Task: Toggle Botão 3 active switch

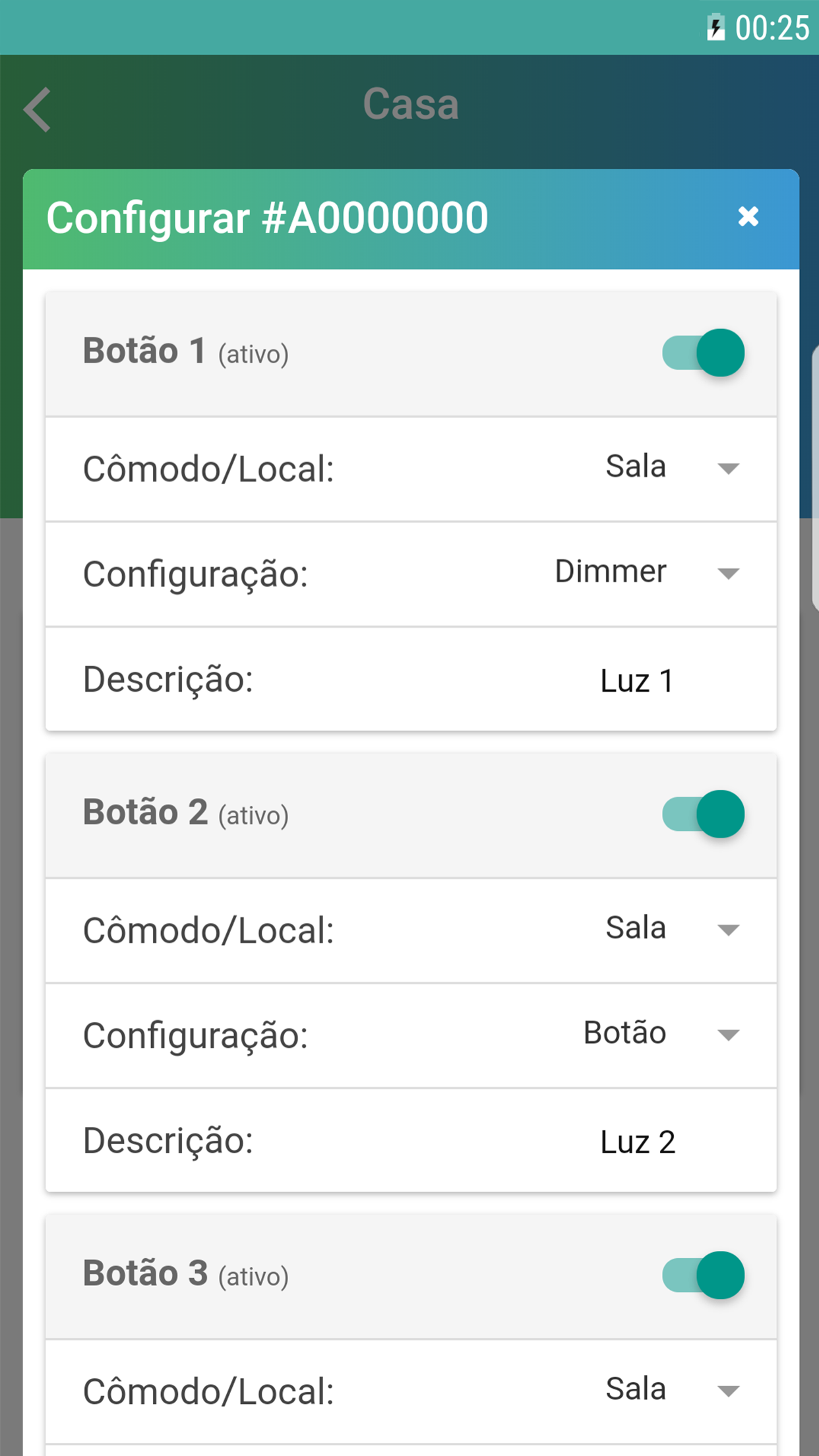Action: click(x=704, y=1275)
